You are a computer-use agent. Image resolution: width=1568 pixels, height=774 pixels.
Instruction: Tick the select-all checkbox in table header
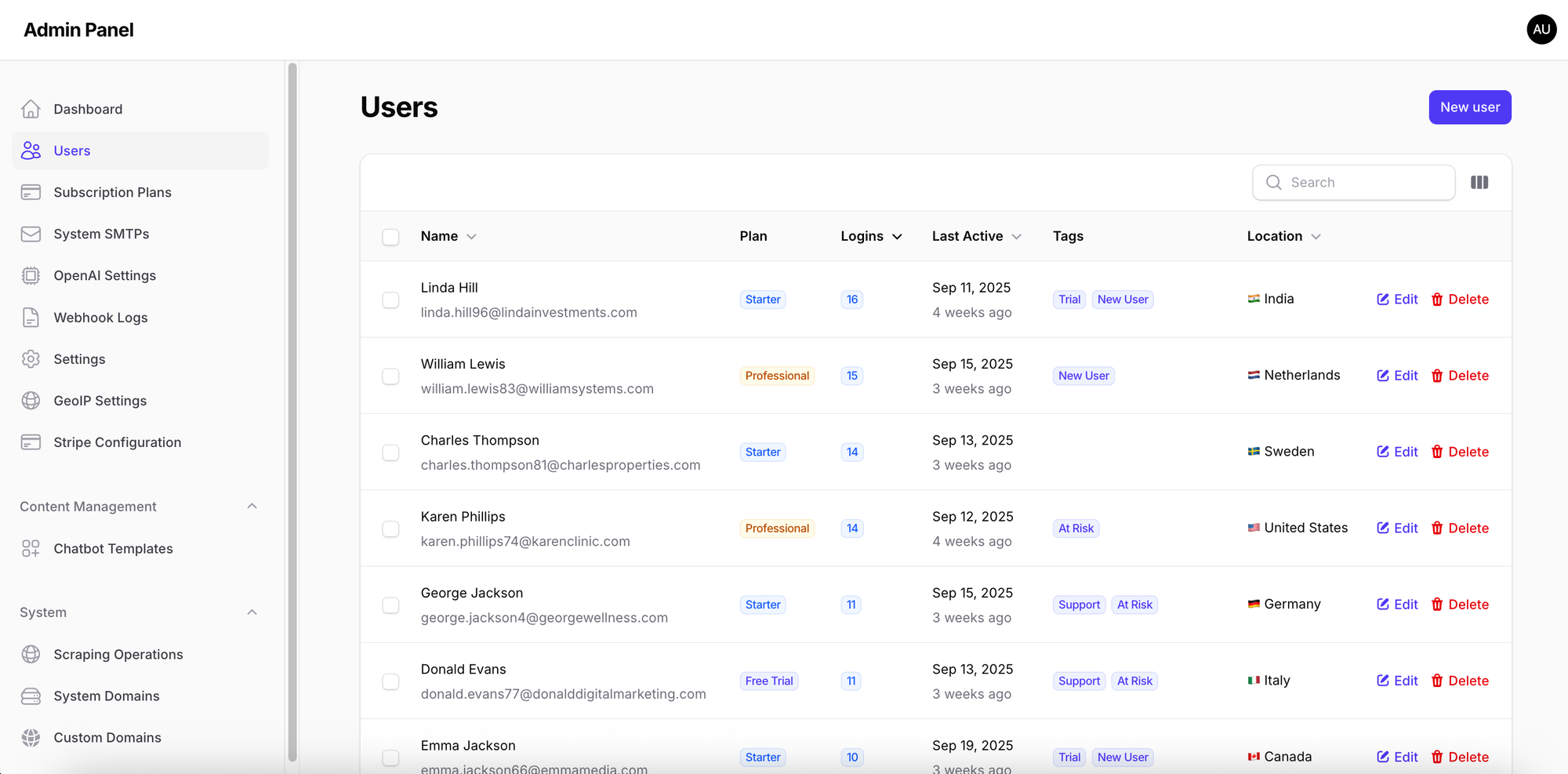click(x=390, y=237)
